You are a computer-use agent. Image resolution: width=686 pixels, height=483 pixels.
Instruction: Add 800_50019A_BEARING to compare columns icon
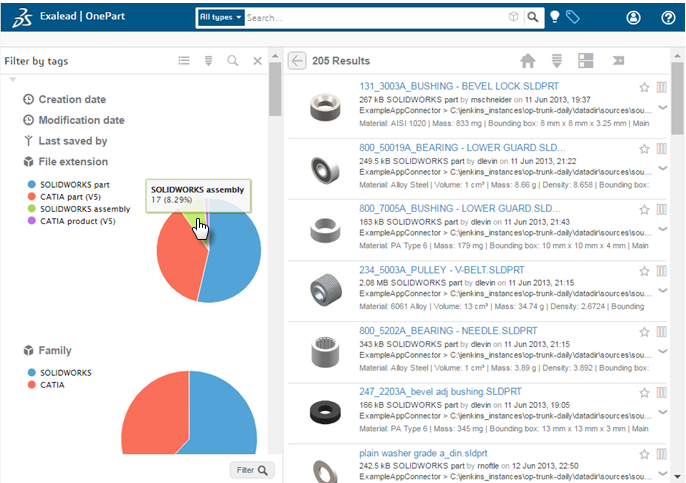662,148
